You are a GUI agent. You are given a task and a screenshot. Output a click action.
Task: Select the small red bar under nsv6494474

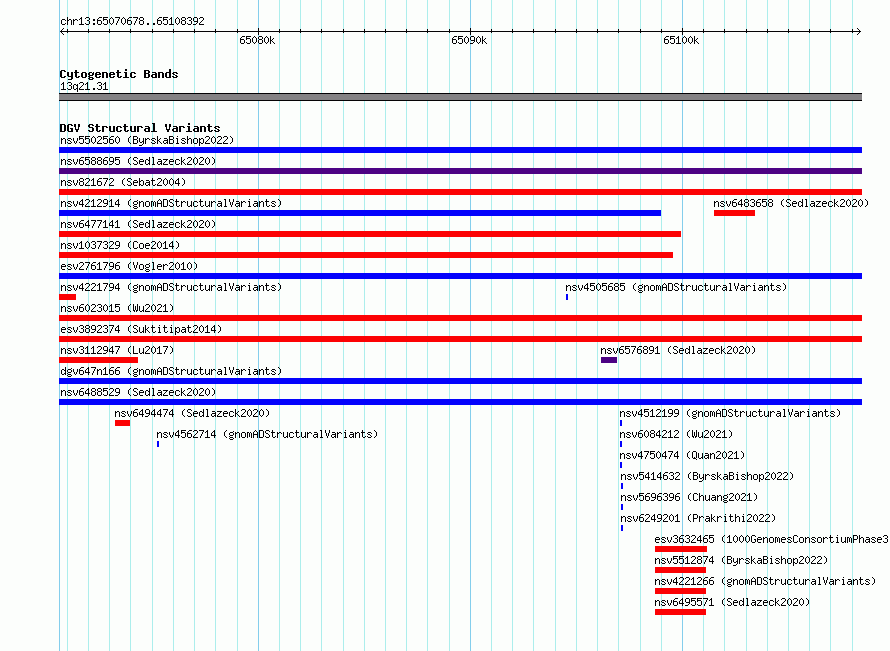tap(123, 423)
